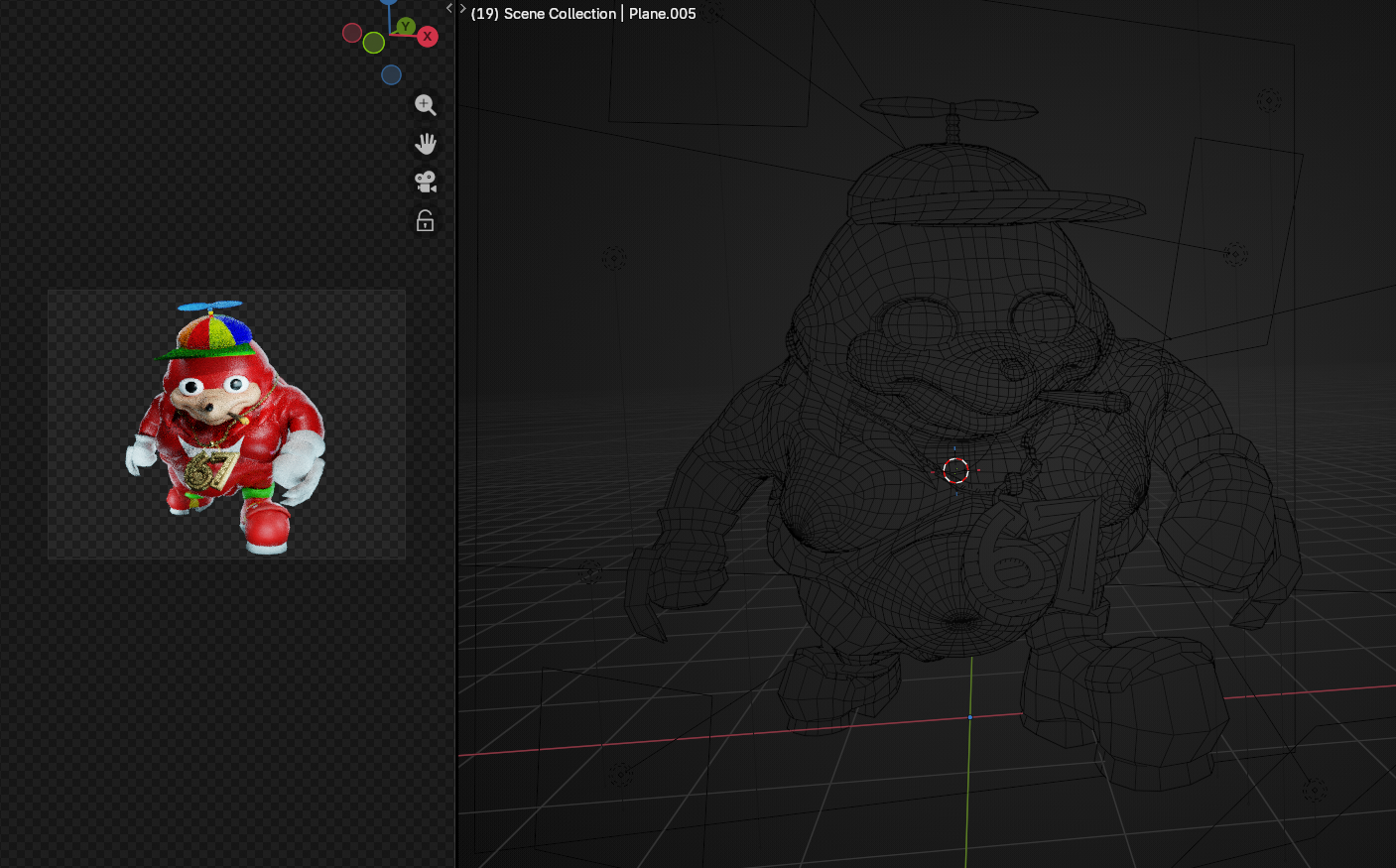The image size is (1396, 868).
Task: Select the dark red negative-X gizmo sphere
Action: click(x=352, y=33)
